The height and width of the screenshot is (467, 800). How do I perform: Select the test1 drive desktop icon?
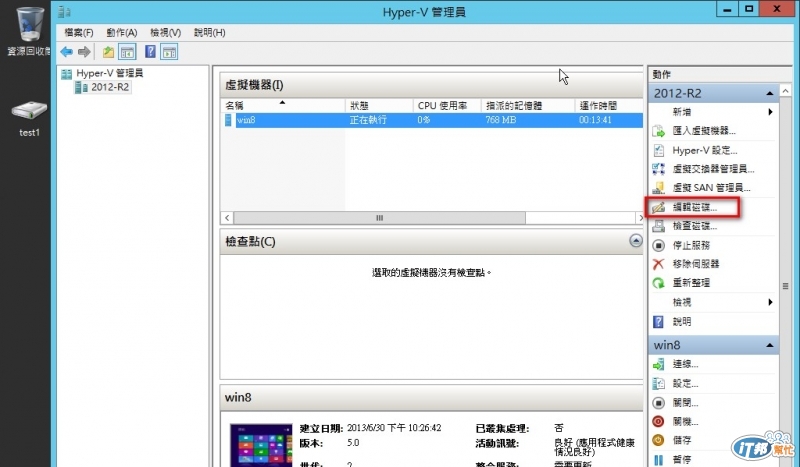[29, 111]
